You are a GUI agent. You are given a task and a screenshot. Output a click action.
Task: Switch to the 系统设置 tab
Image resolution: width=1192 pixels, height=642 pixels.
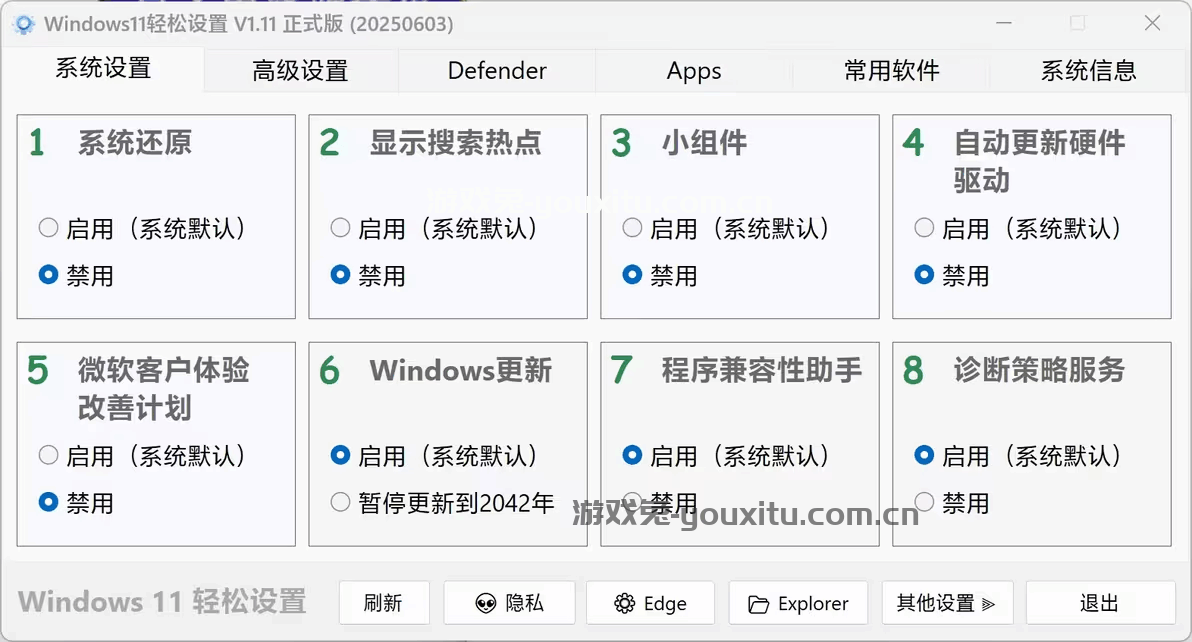click(103, 68)
